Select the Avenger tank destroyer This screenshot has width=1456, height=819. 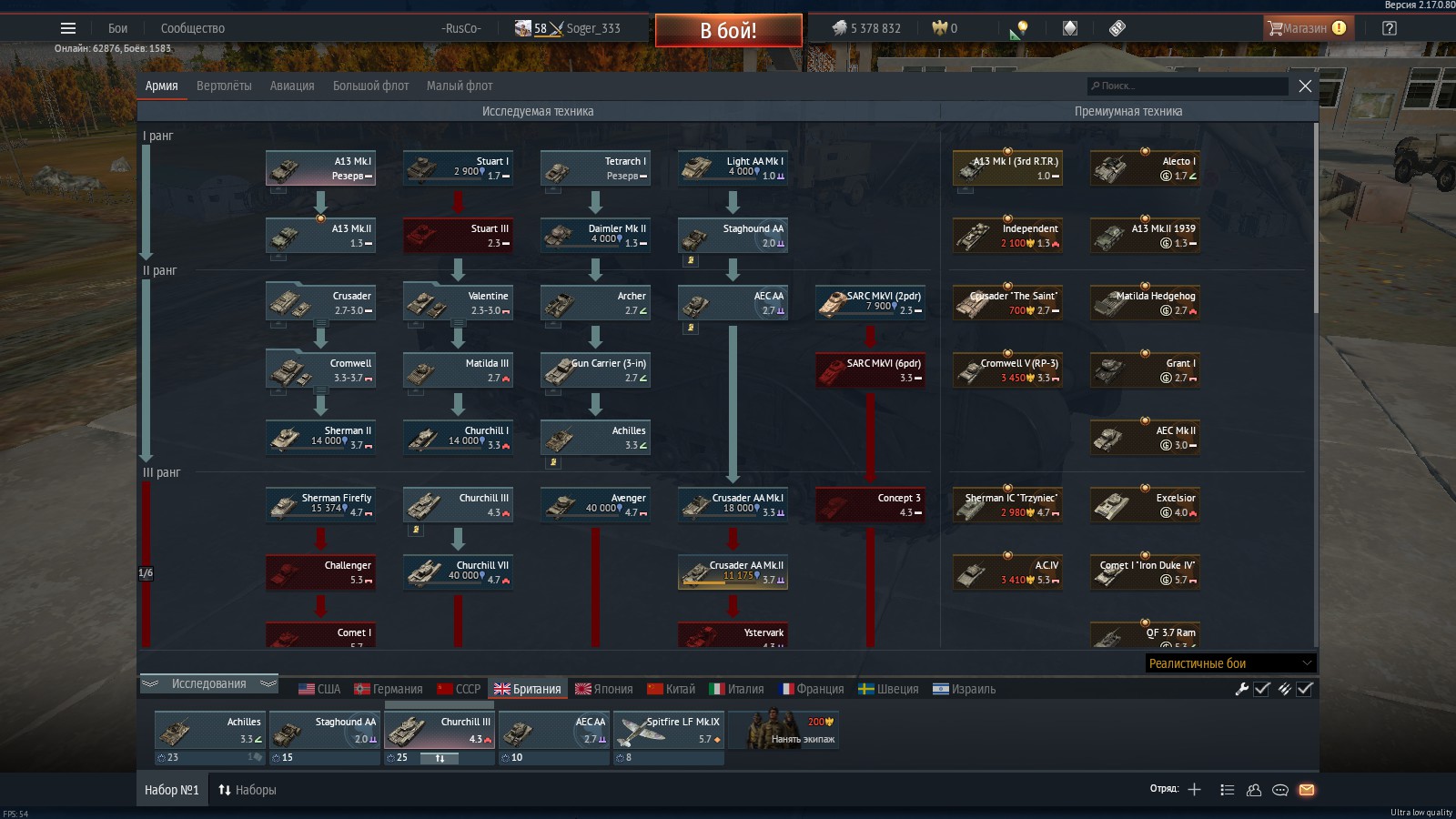pyautogui.click(x=595, y=505)
